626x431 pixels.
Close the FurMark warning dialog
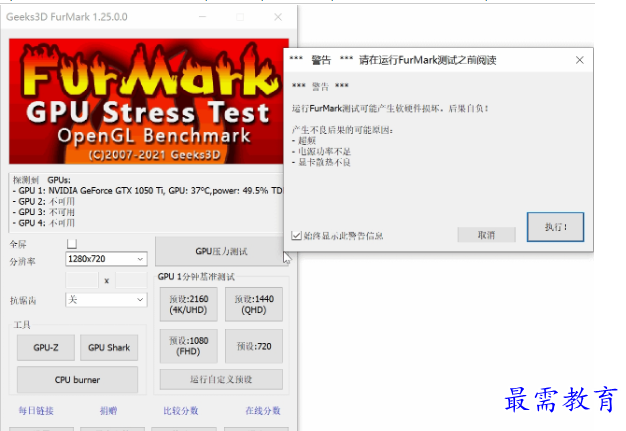point(580,60)
